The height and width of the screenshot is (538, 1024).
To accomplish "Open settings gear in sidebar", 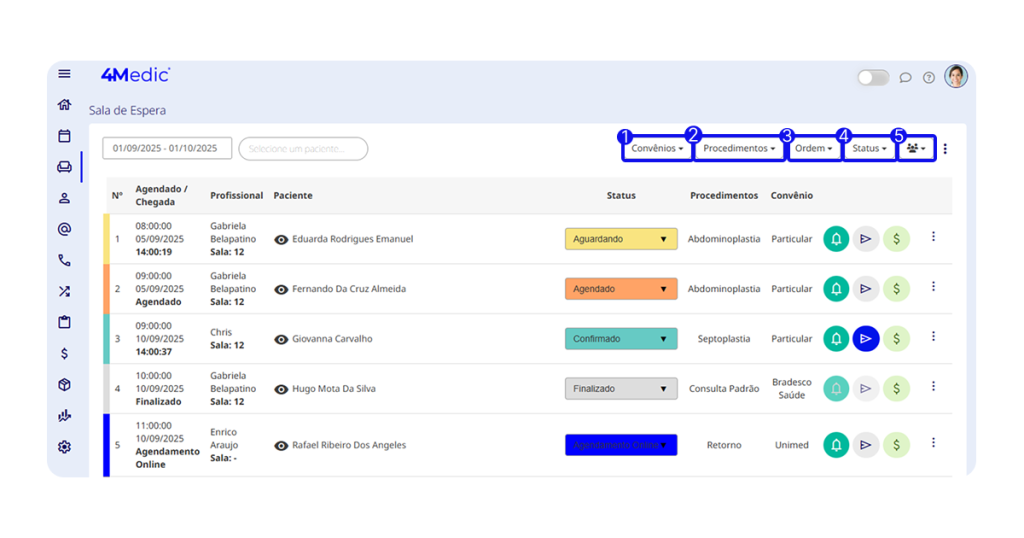I will (65, 447).
